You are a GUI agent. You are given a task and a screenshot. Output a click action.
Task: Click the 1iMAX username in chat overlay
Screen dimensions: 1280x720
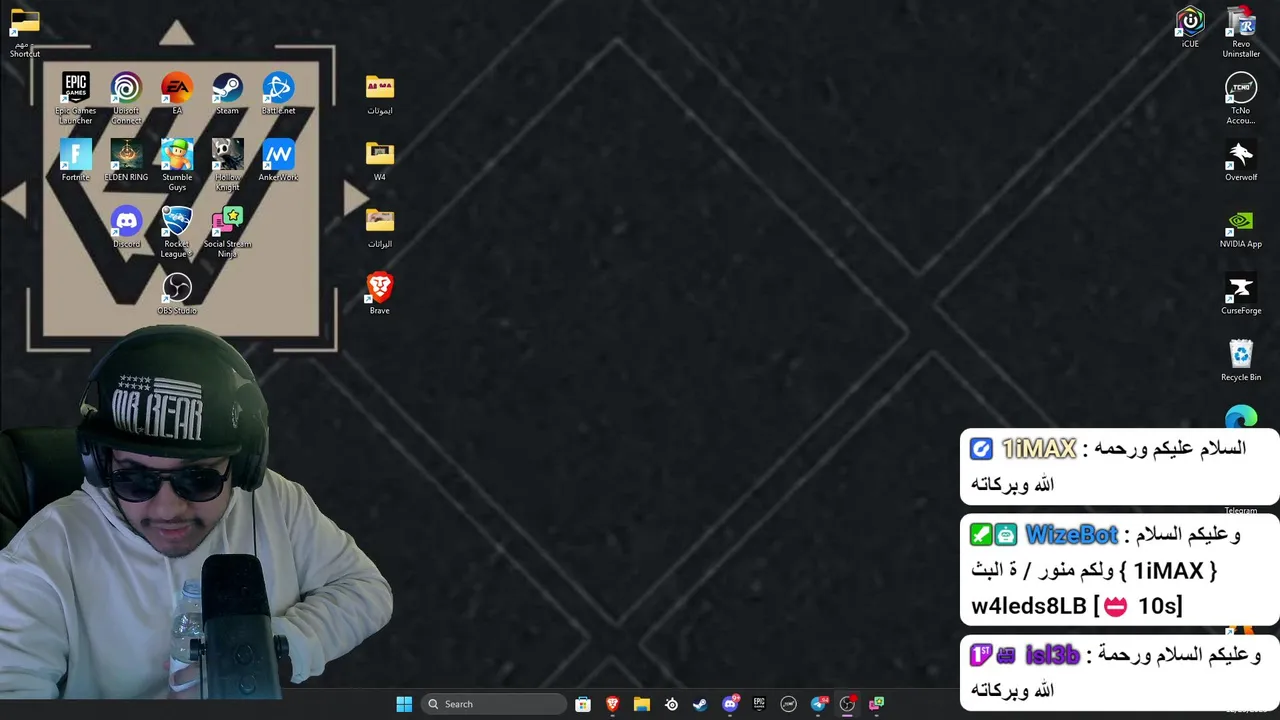[1038, 450]
